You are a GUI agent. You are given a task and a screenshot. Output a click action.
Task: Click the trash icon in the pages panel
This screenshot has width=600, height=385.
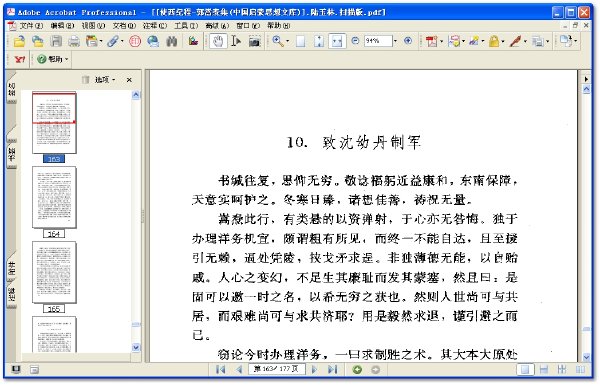(x=85, y=80)
